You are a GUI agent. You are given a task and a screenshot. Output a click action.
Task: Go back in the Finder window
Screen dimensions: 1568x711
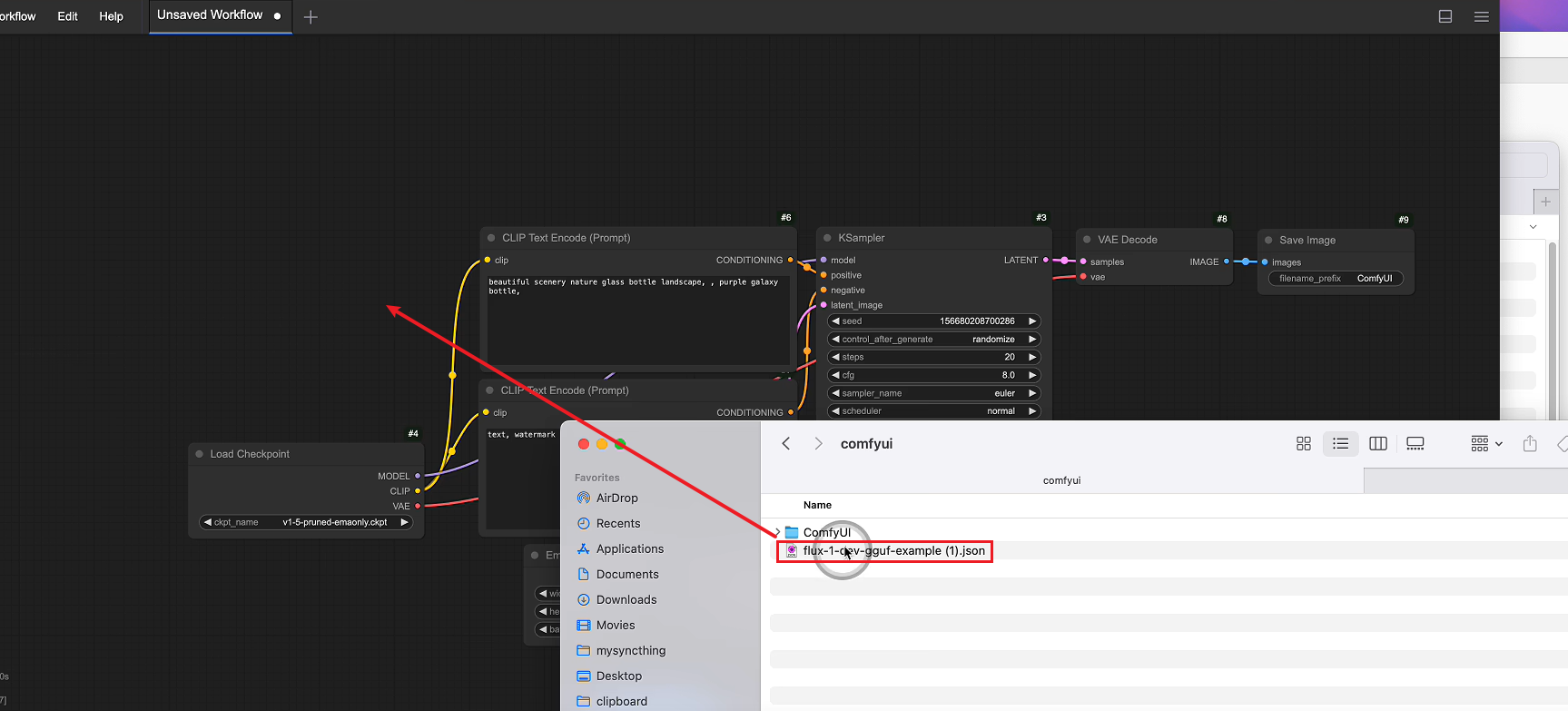[786, 444]
